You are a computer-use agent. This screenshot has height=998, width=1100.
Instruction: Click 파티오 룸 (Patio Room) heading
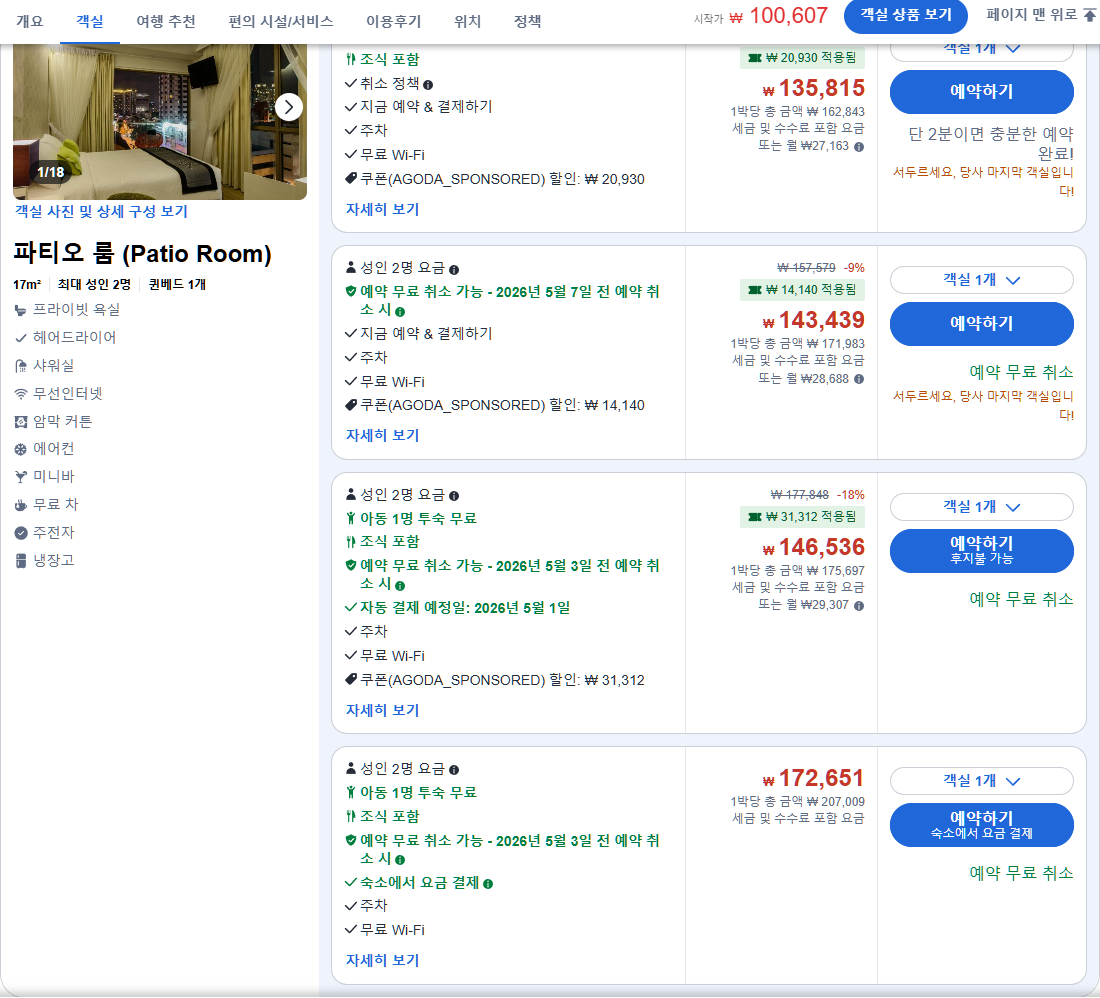click(x=142, y=253)
